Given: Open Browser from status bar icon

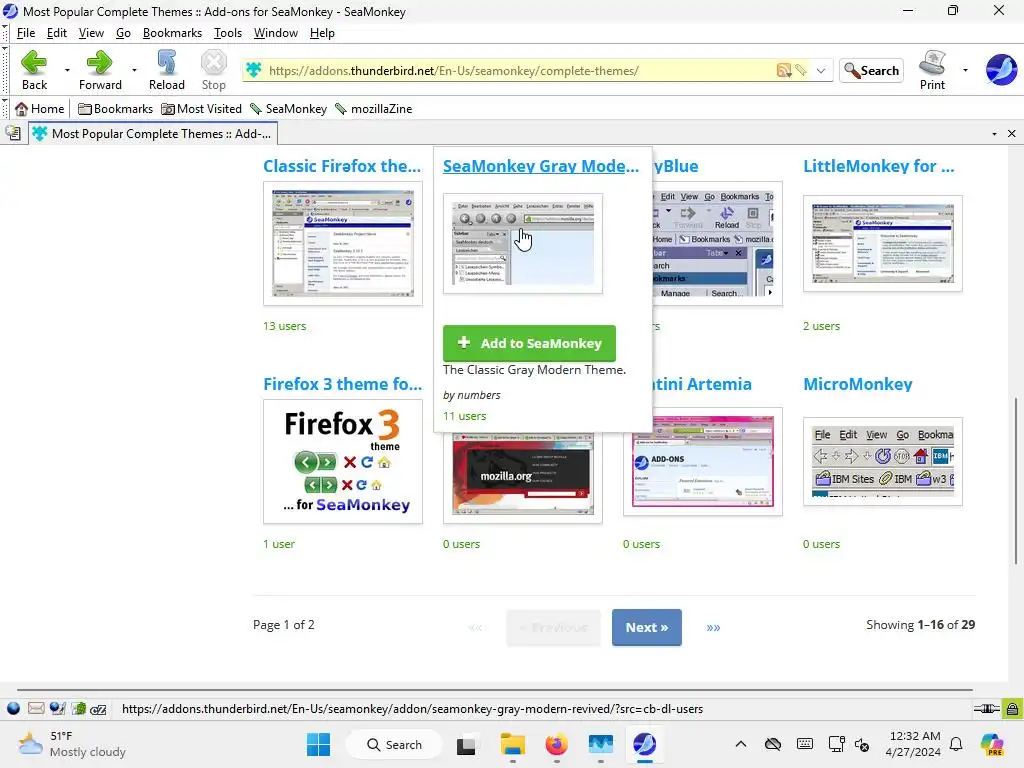Looking at the screenshot, I should [13, 709].
